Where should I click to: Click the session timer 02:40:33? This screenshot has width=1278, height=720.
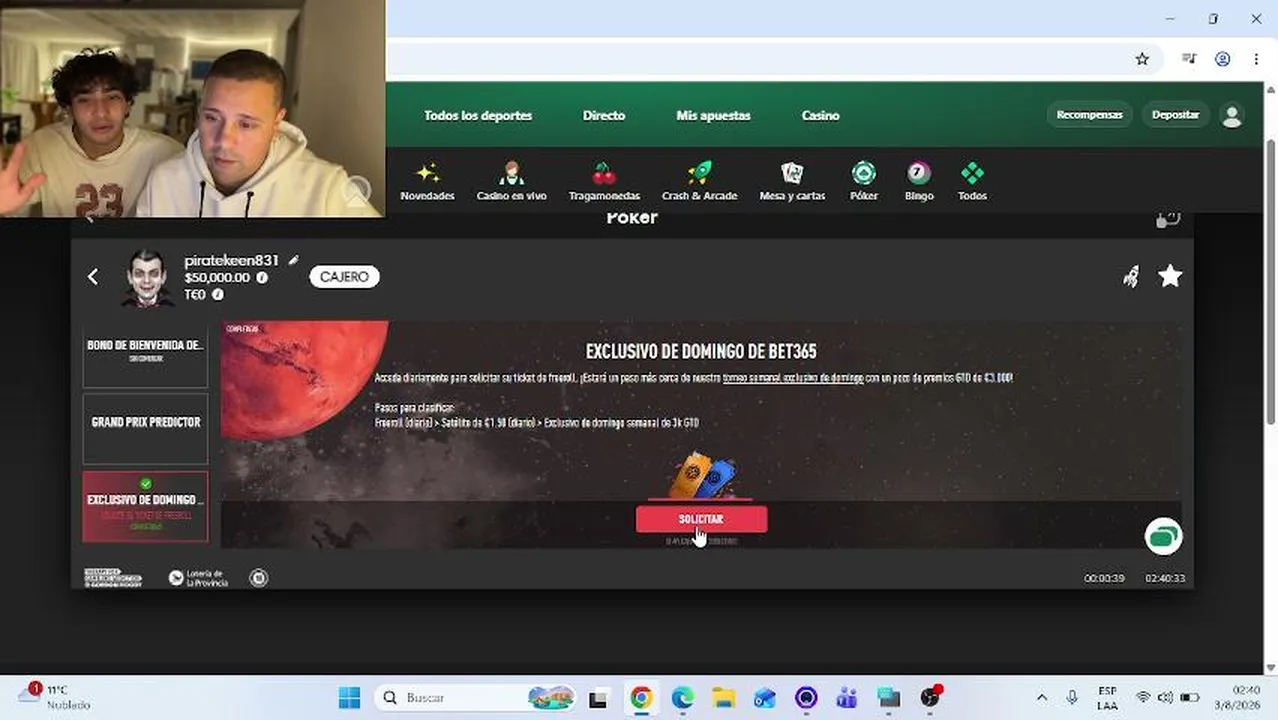pyautogui.click(x=1165, y=578)
